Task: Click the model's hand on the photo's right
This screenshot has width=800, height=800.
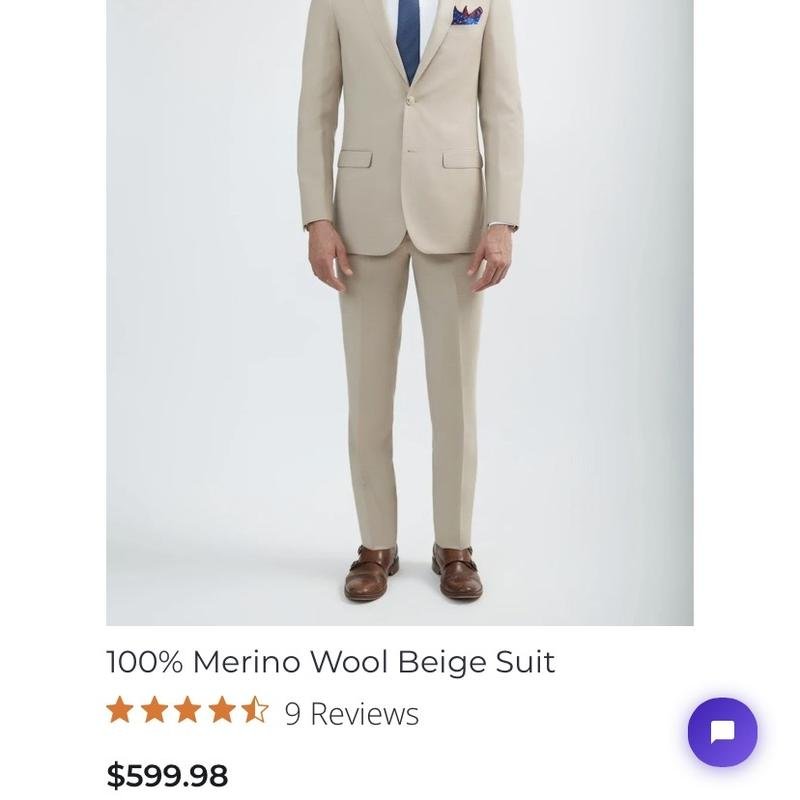Action: pos(492,255)
